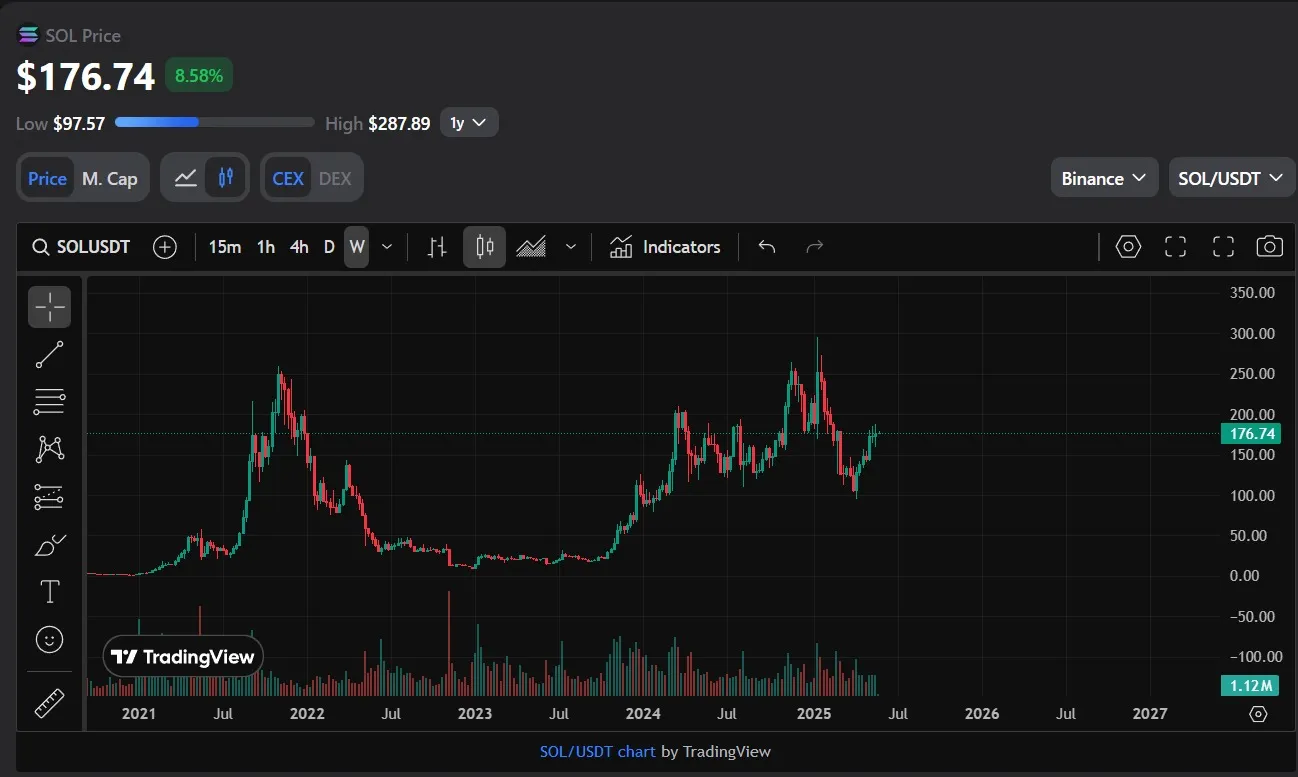Open the Indicators panel

coord(665,247)
